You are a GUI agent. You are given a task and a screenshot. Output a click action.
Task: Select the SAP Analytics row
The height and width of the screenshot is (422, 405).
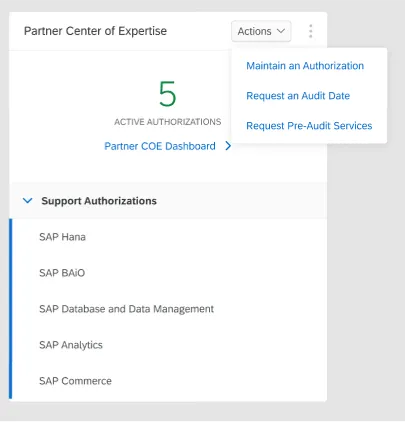point(169,345)
